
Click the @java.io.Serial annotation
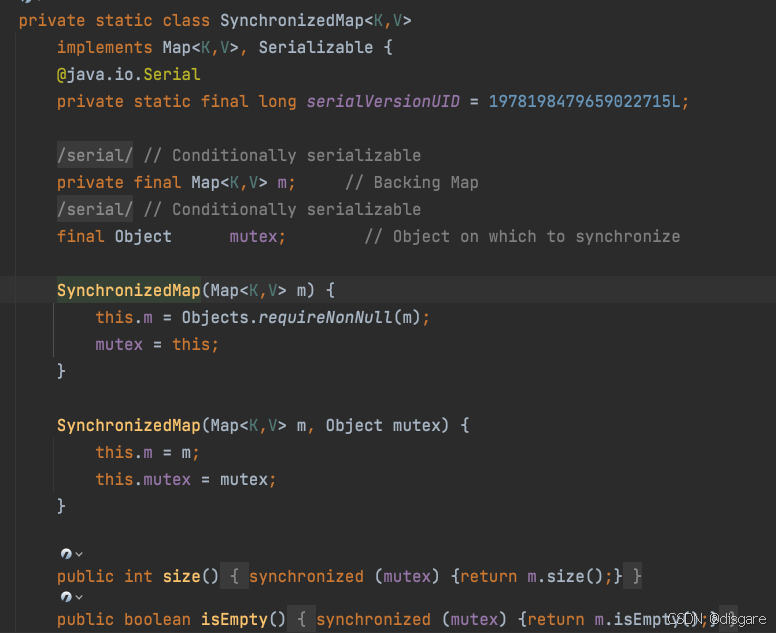[x=128, y=74]
